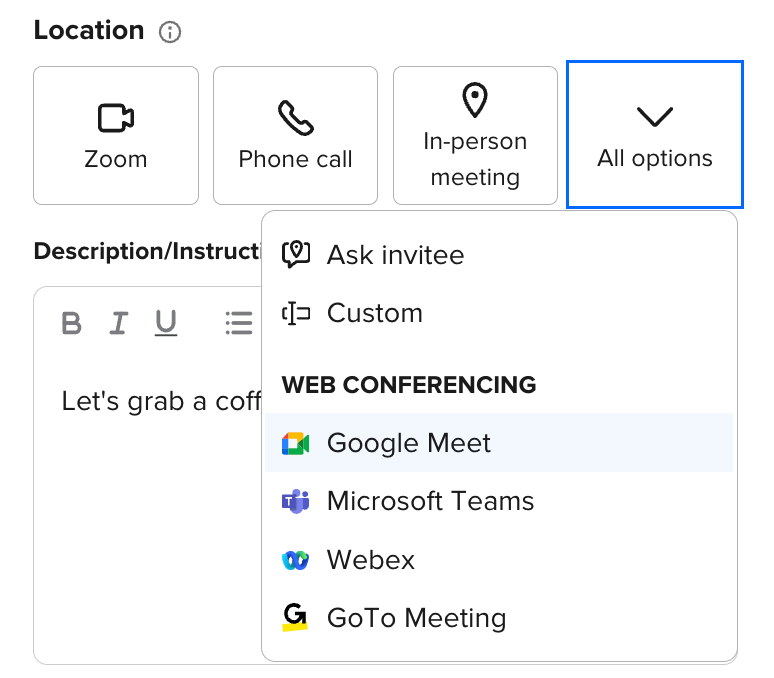
Task: Choose Webex from the list
Action: pos(370,559)
